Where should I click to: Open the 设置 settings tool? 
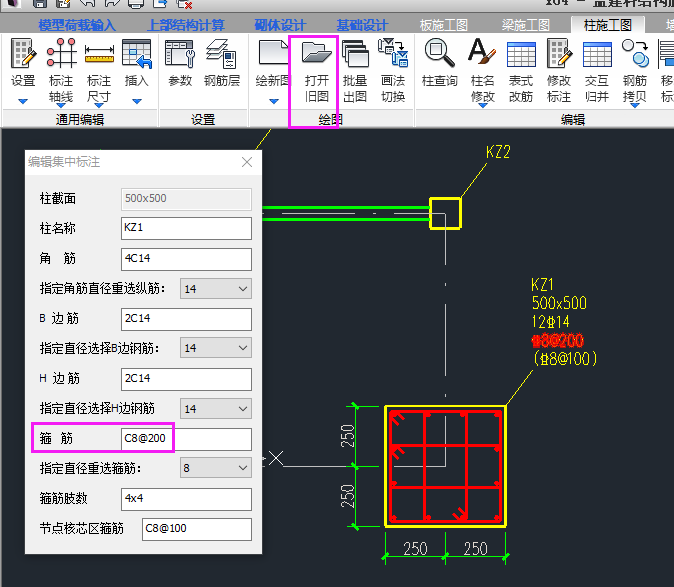pyautogui.click(x=23, y=62)
